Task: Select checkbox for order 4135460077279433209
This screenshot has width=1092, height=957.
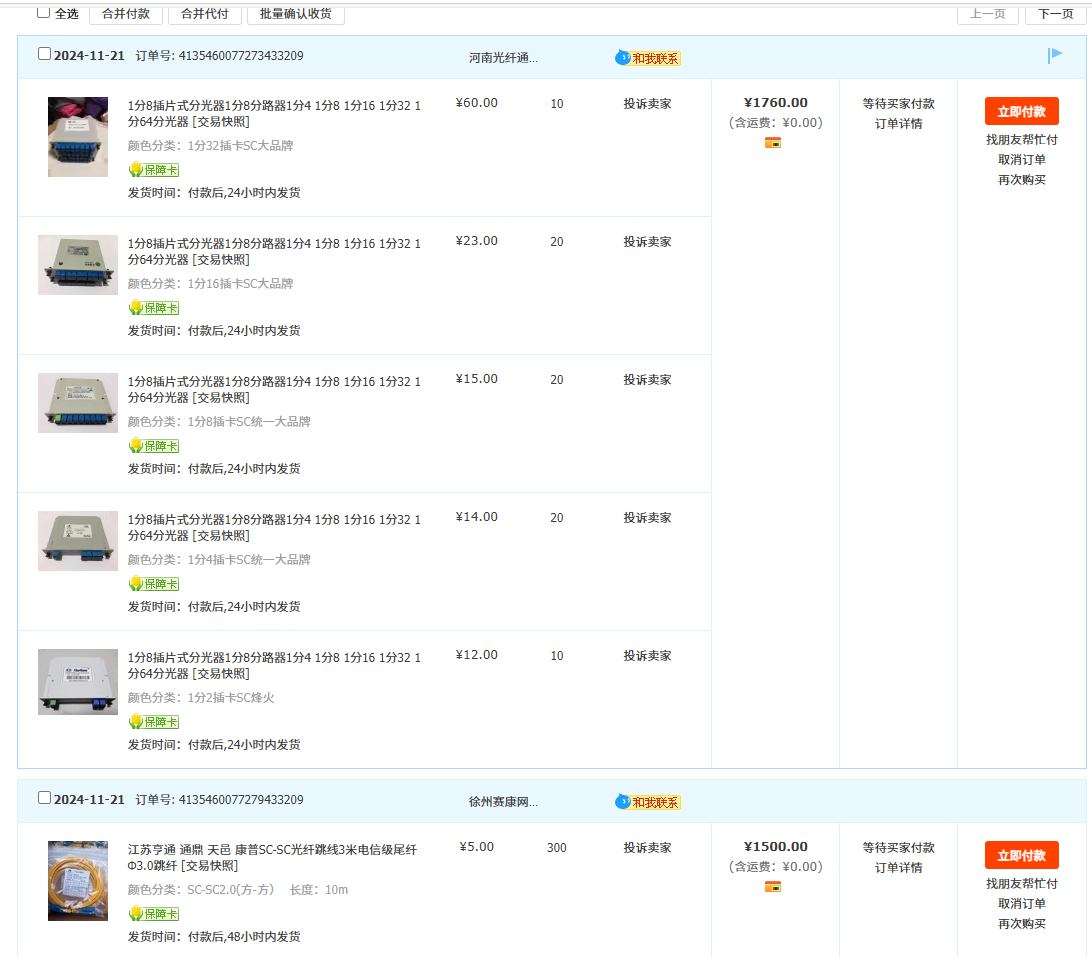Action: [44, 798]
